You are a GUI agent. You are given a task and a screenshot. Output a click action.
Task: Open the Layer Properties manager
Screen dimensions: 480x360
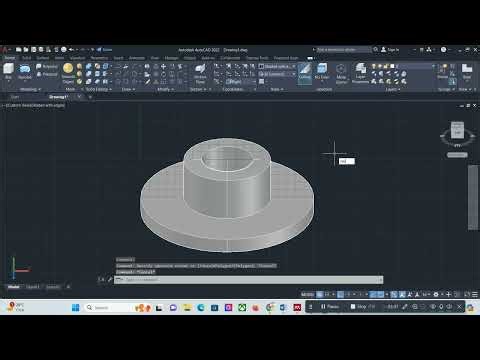click(x=360, y=73)
